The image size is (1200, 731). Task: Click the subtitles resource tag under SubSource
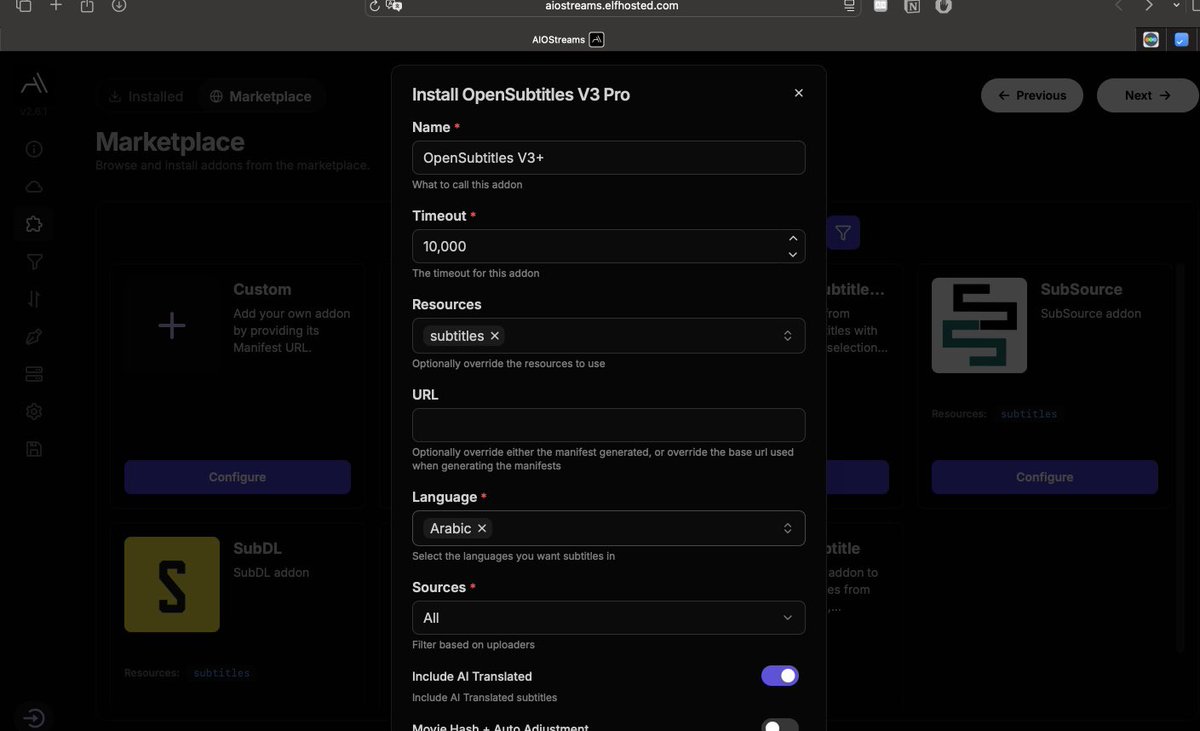tap(1029, 414)
